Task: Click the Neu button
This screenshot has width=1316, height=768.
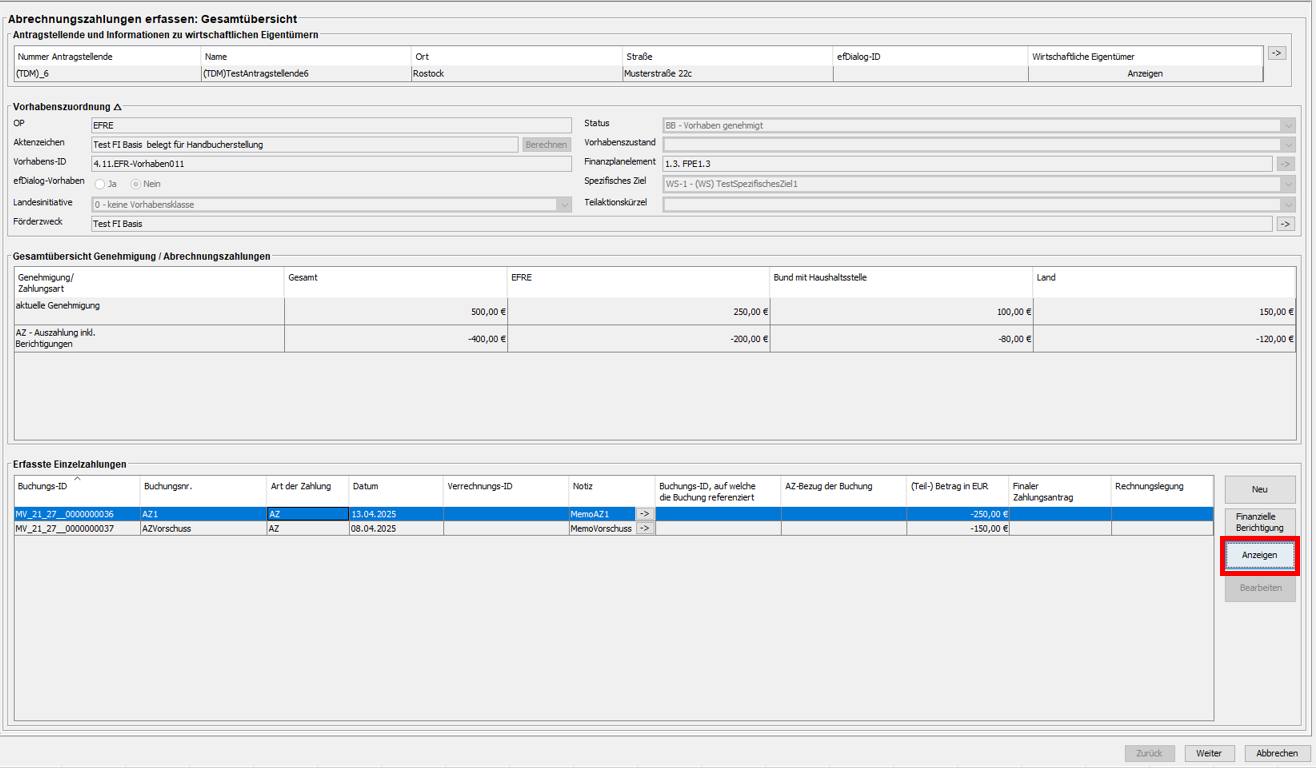Action: (x=1259, y=490)
